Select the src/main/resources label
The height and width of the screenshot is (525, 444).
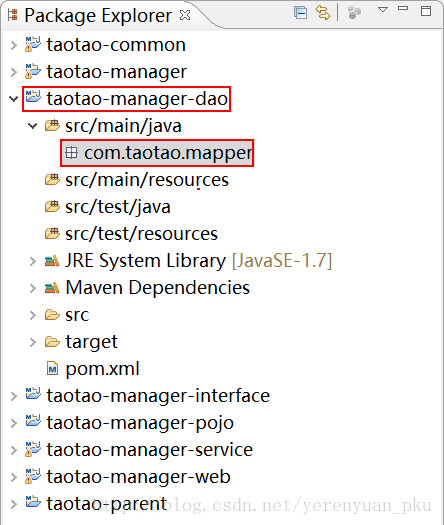point(147,180)
